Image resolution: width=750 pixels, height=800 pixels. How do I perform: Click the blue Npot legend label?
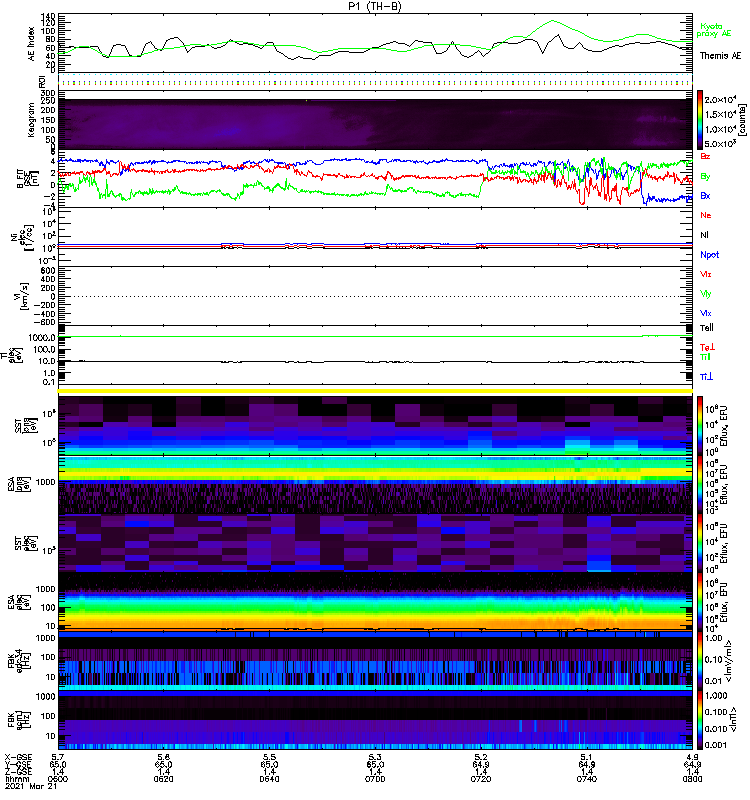(710, 255)
